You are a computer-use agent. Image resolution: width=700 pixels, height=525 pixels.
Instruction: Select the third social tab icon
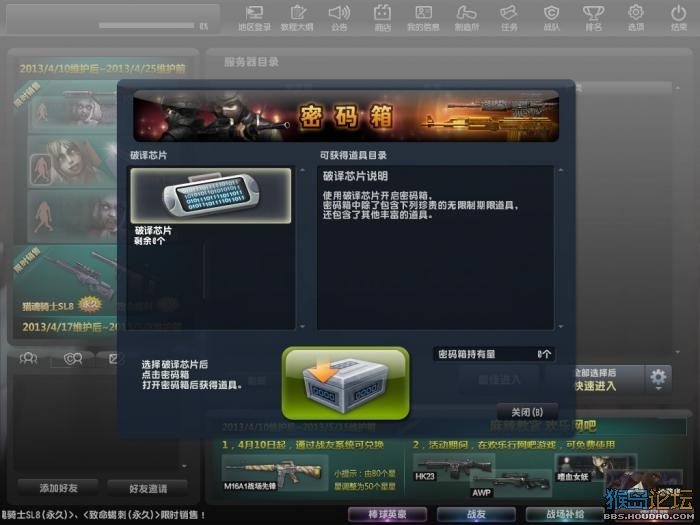pos(113,358)
